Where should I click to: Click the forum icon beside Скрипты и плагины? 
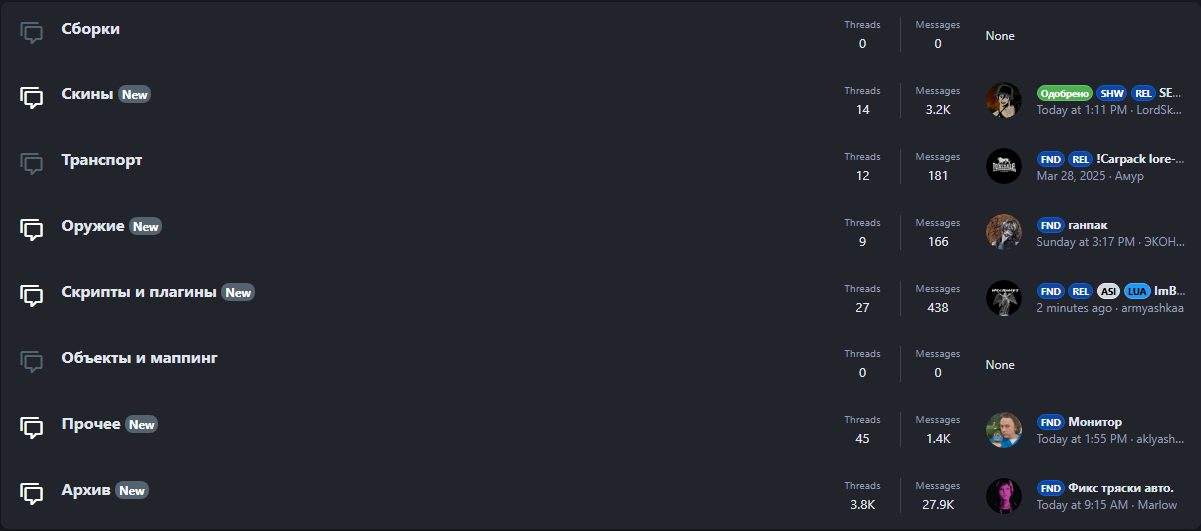tap(32, 296)
